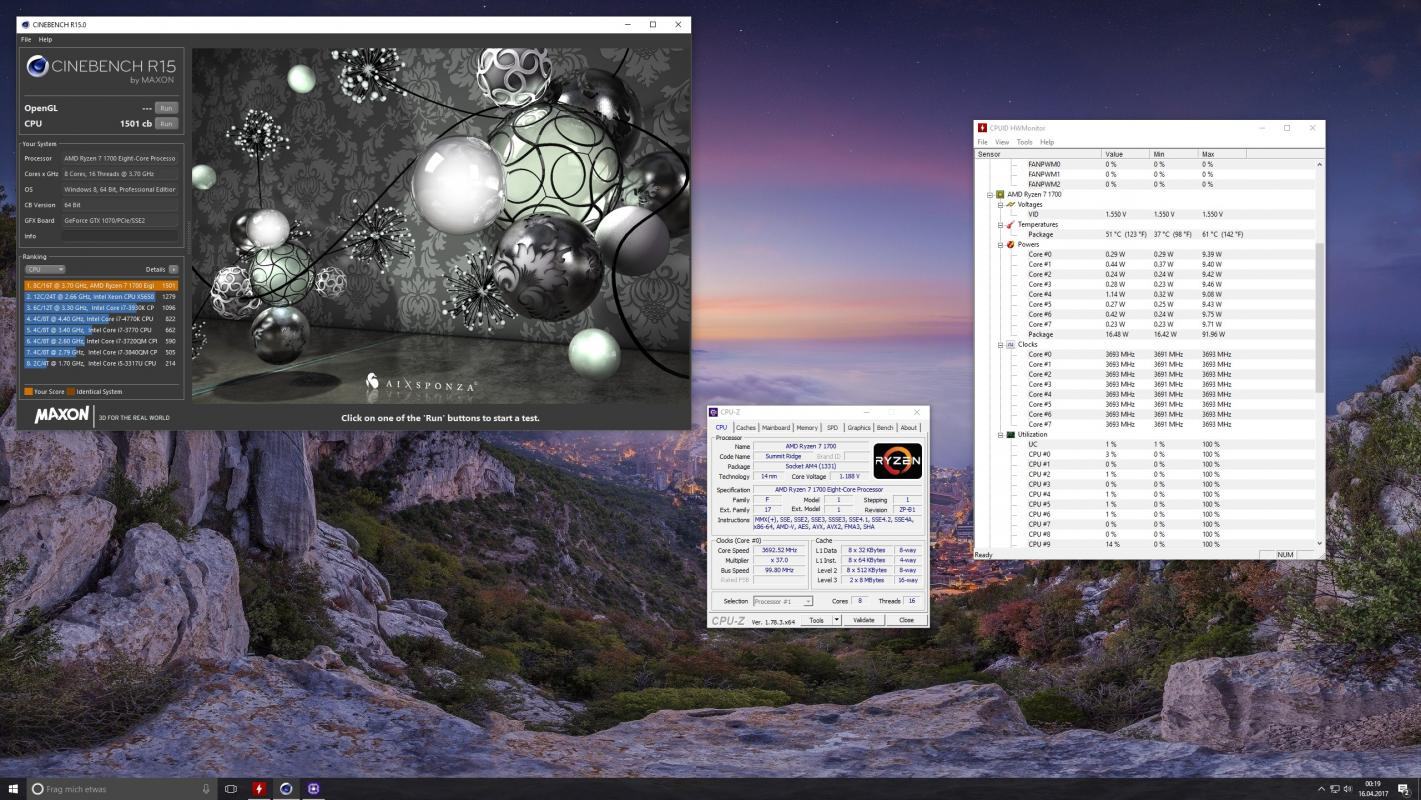Click the Close button in CPU-Z footer
This screenshot has width=1421, height=800.
click(906, 620)
